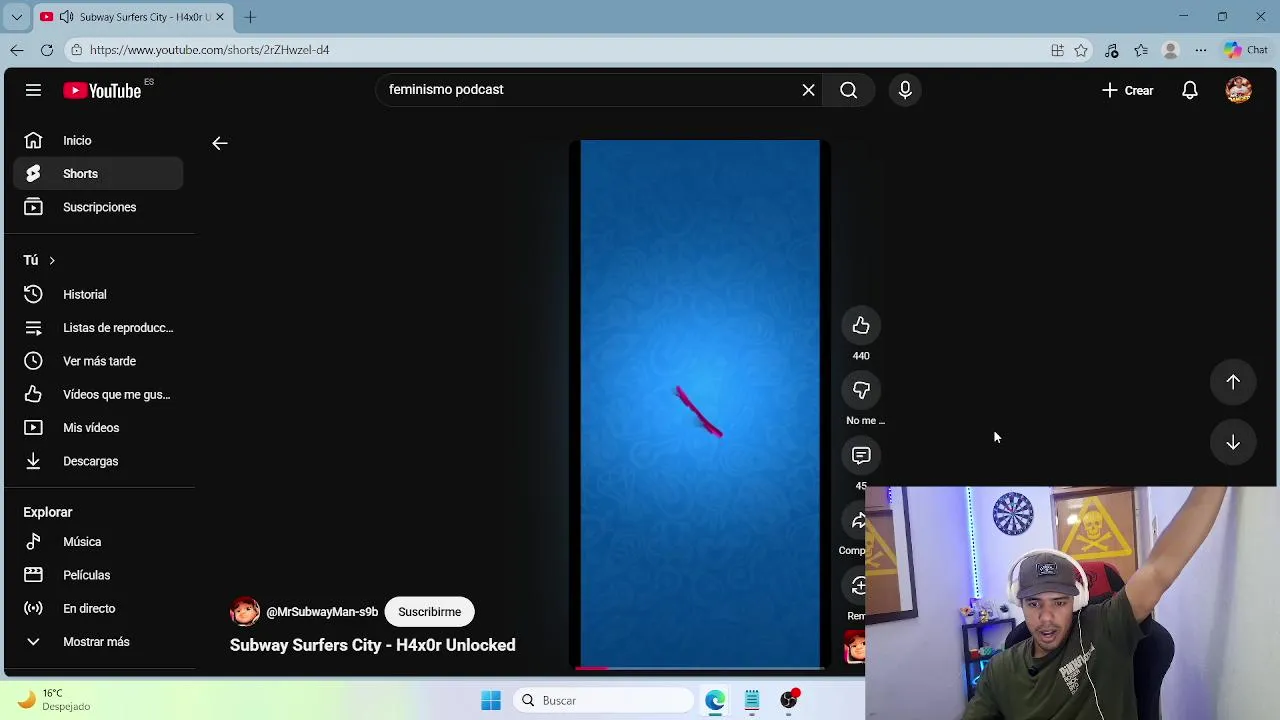The width and height of the screenshot is (1280, 720).
Task: Open Películas under Explorar
Action: 98,575
